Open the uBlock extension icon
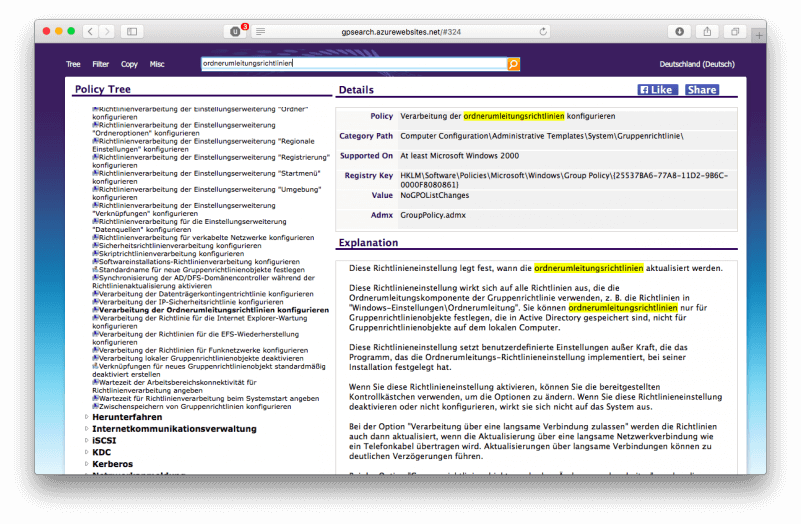 click(235, 32)
